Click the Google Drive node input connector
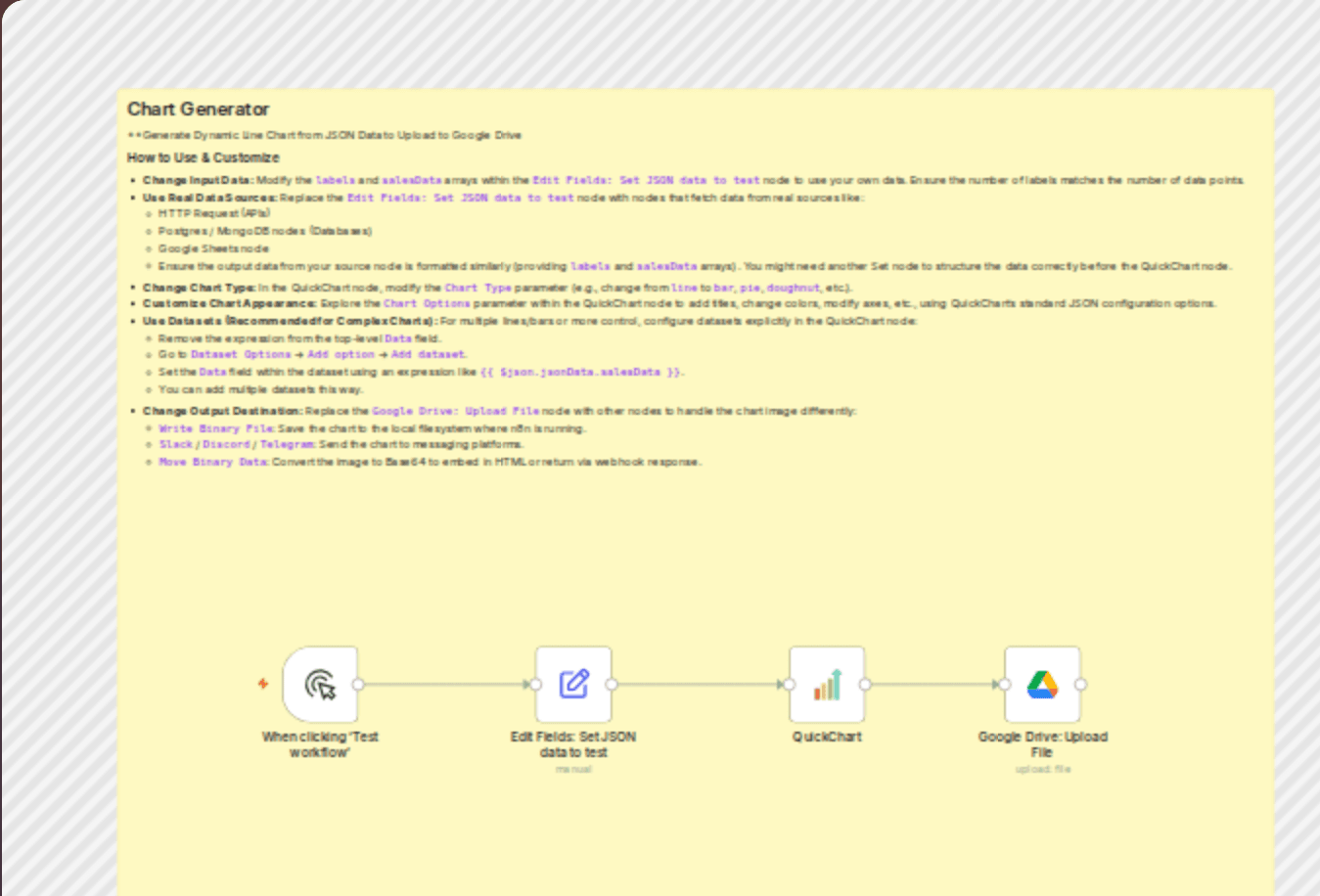This screenshot has height=896, width=1320. [1005, 685]
